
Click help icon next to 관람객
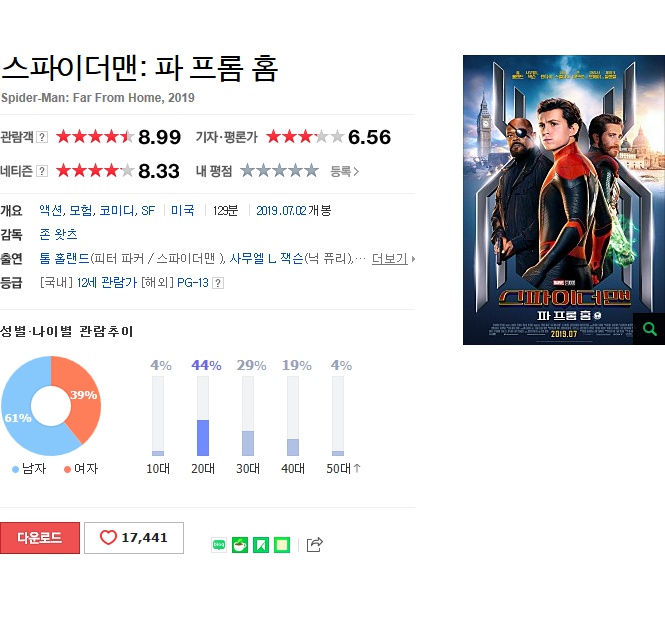(42, 137)
